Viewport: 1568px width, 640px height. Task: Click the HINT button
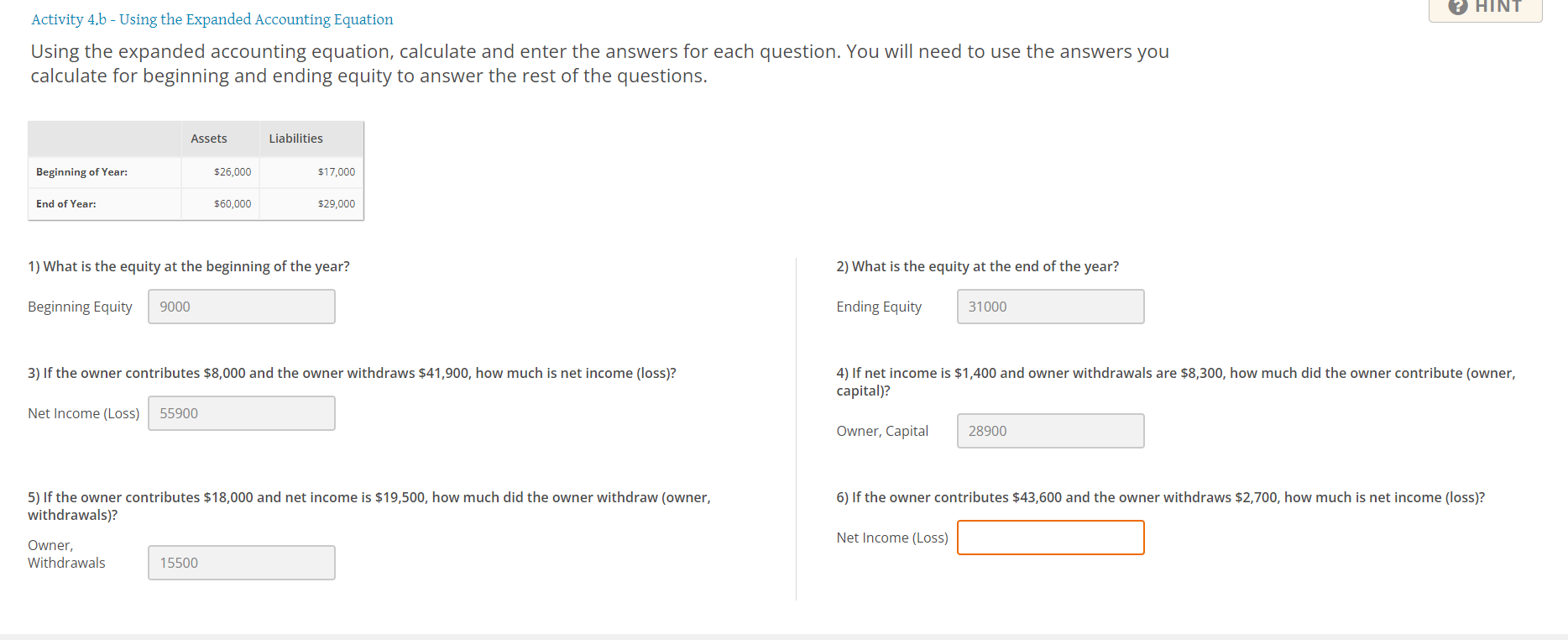pos(1486,8)
